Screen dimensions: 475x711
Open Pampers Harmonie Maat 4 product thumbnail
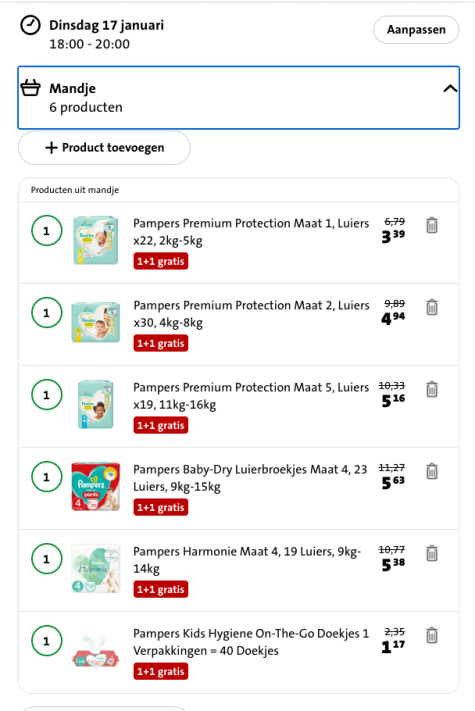pos(96,569)
